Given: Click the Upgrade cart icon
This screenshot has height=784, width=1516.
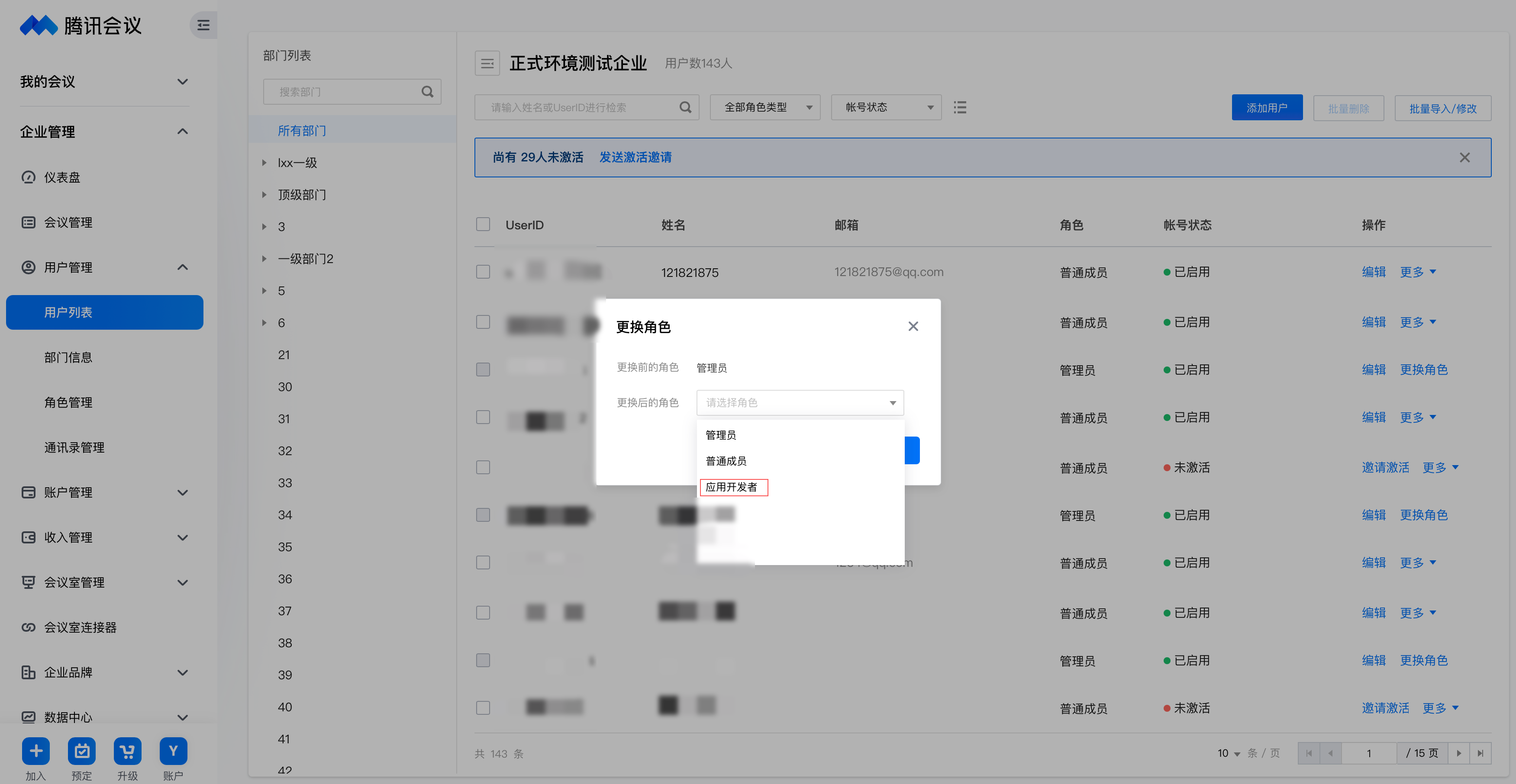Looking at the screenshot, I should 127,751.
